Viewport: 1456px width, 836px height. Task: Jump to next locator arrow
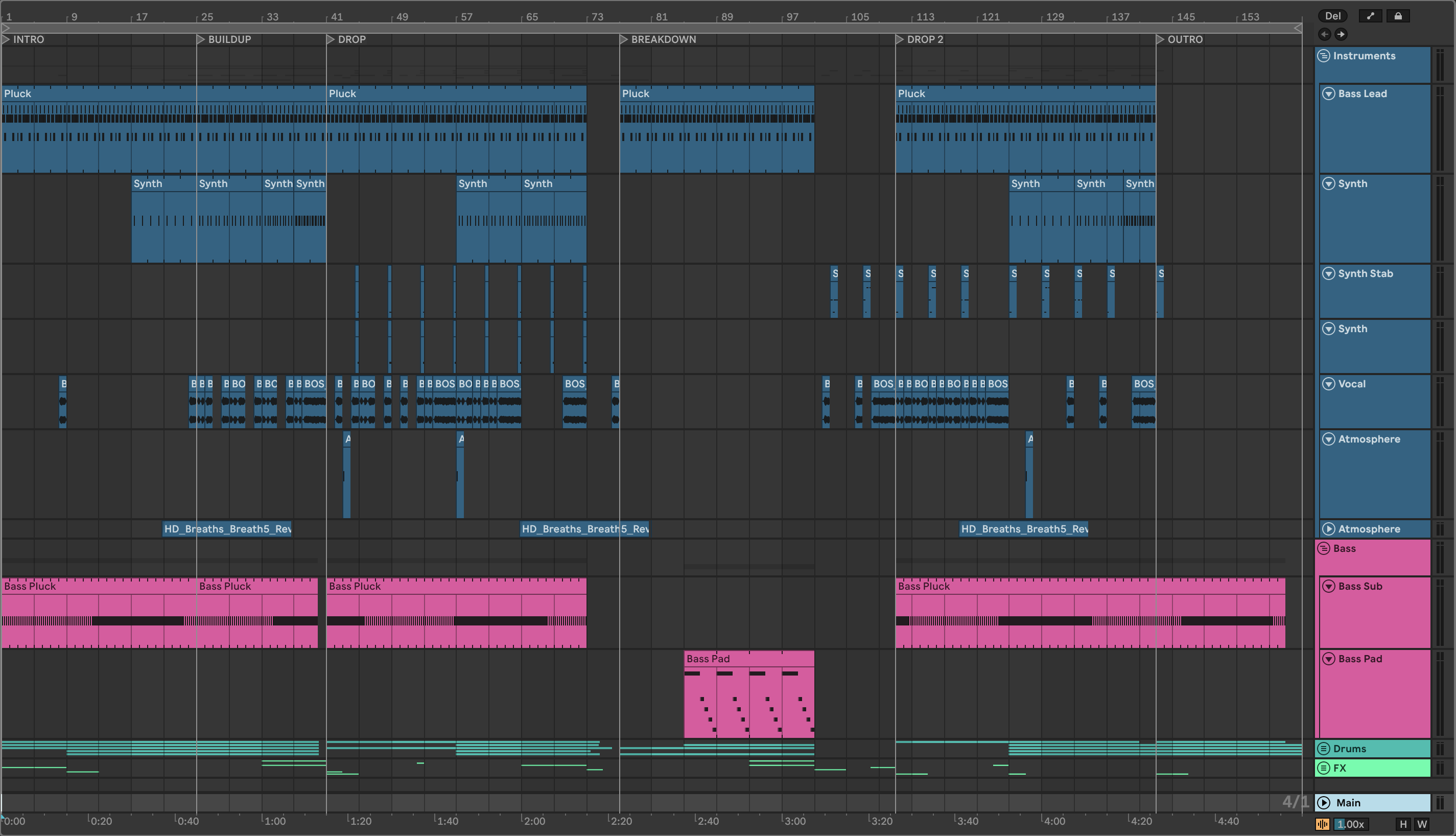tap(1341, 34)
